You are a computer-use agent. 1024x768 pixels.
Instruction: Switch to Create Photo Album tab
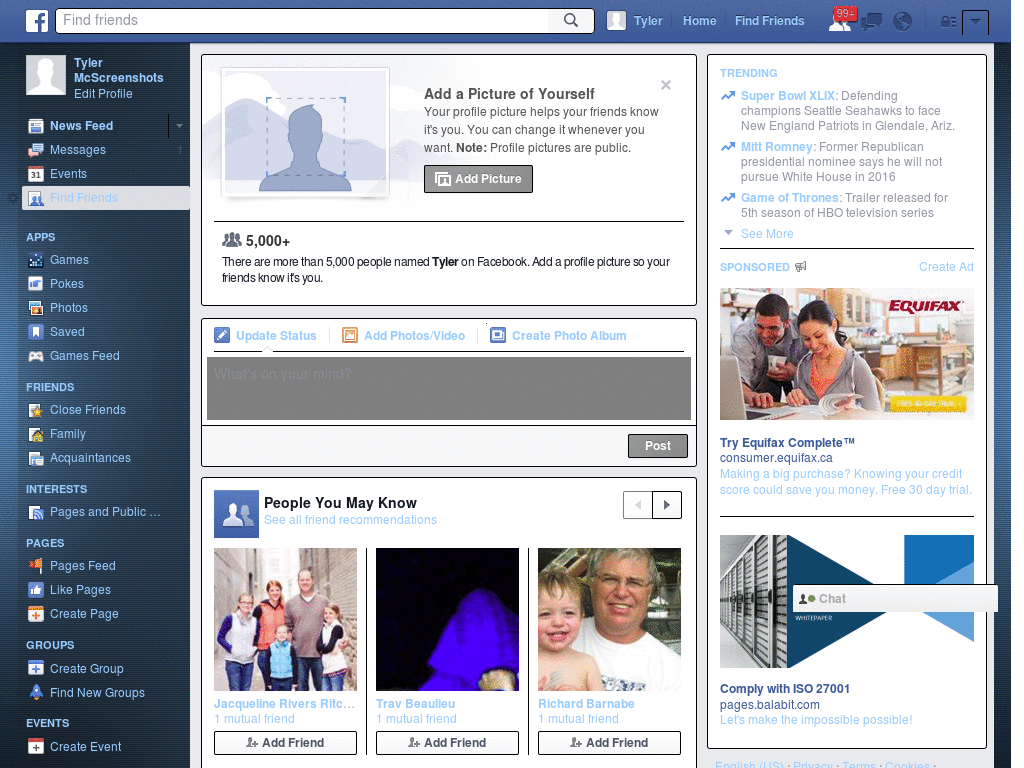click(558, 336)
